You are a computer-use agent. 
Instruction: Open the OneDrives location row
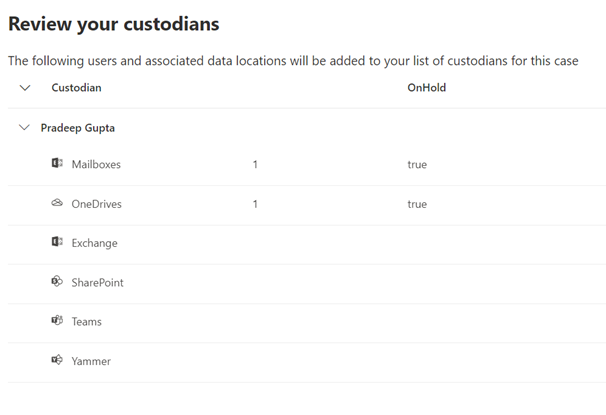[x=307, y=205]
